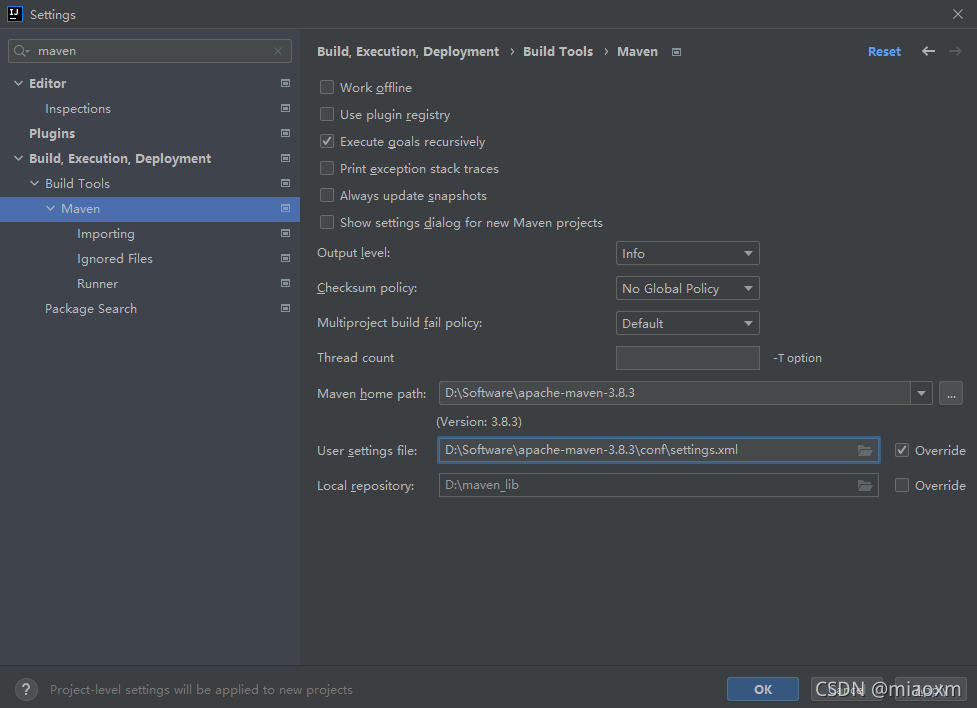Open Importing under Maven
The width and height of the screenshot is (977, 708).
pos(106,234)
